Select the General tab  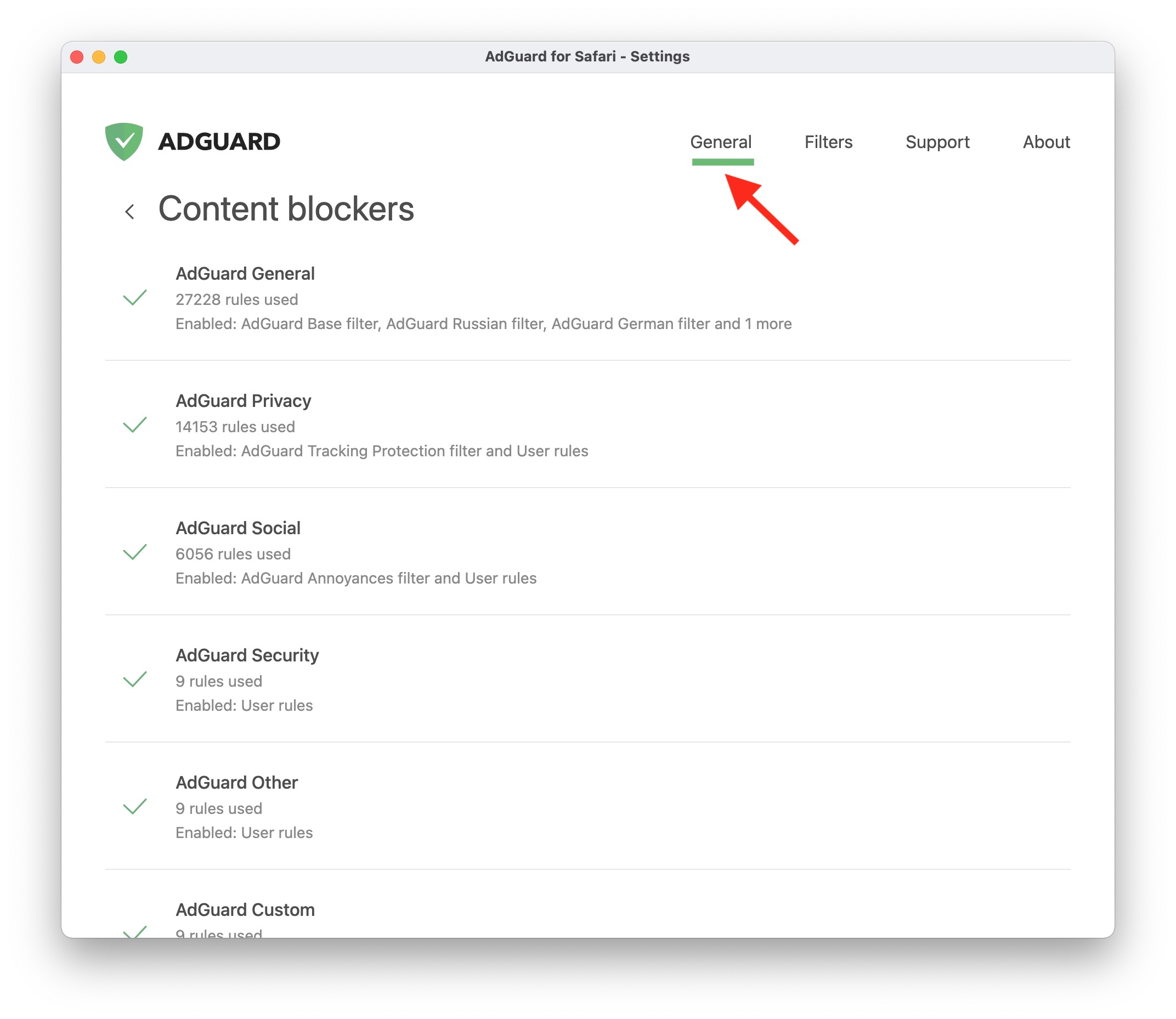pyautogui.click(x=721, y=142)
